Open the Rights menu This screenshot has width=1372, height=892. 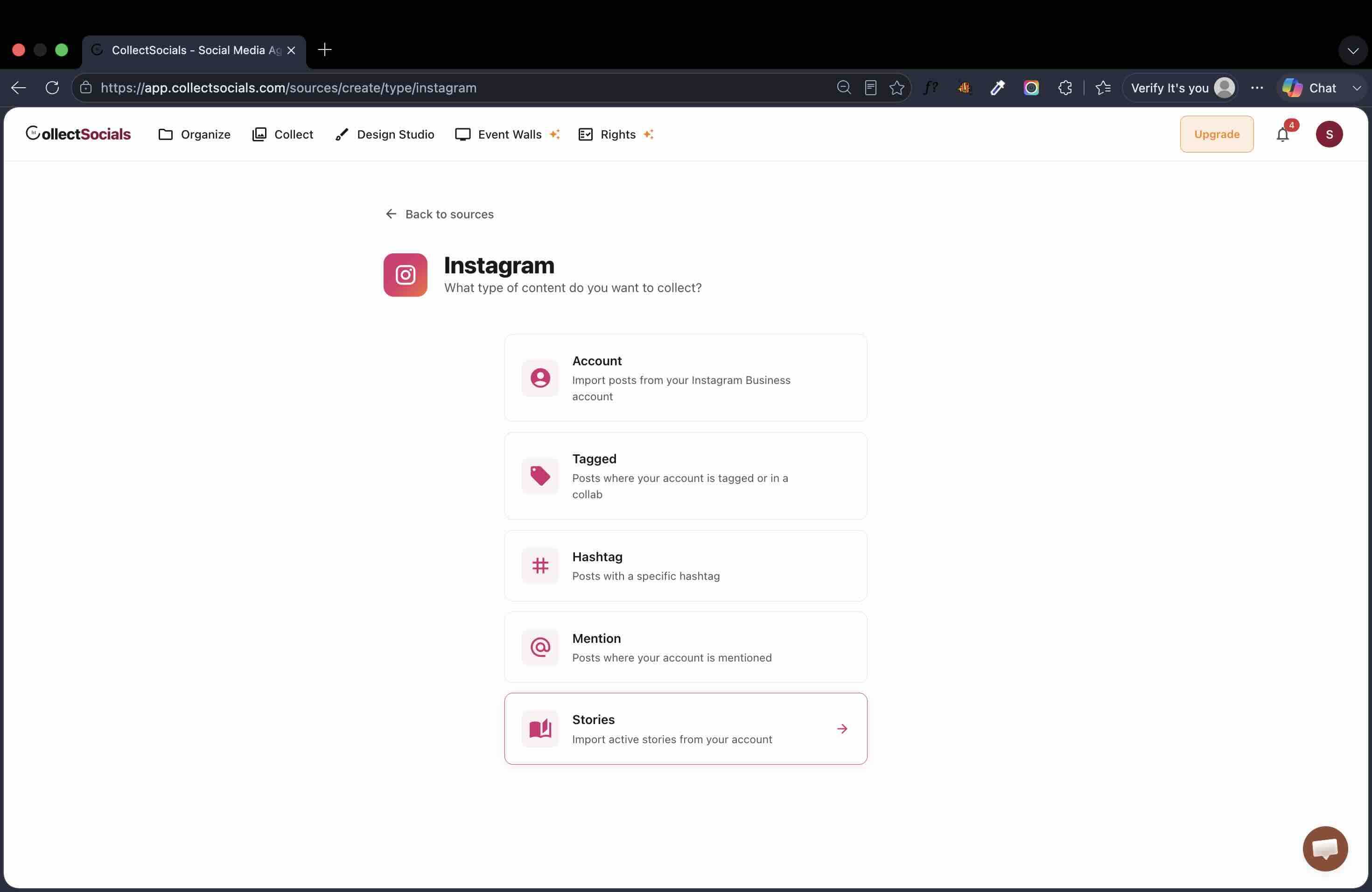616,134
